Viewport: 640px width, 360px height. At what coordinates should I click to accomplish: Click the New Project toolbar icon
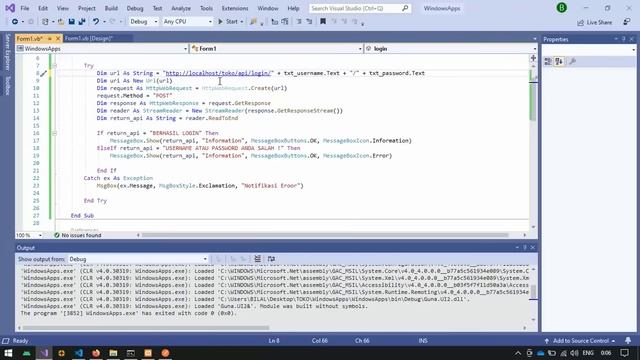pos(45,22)
